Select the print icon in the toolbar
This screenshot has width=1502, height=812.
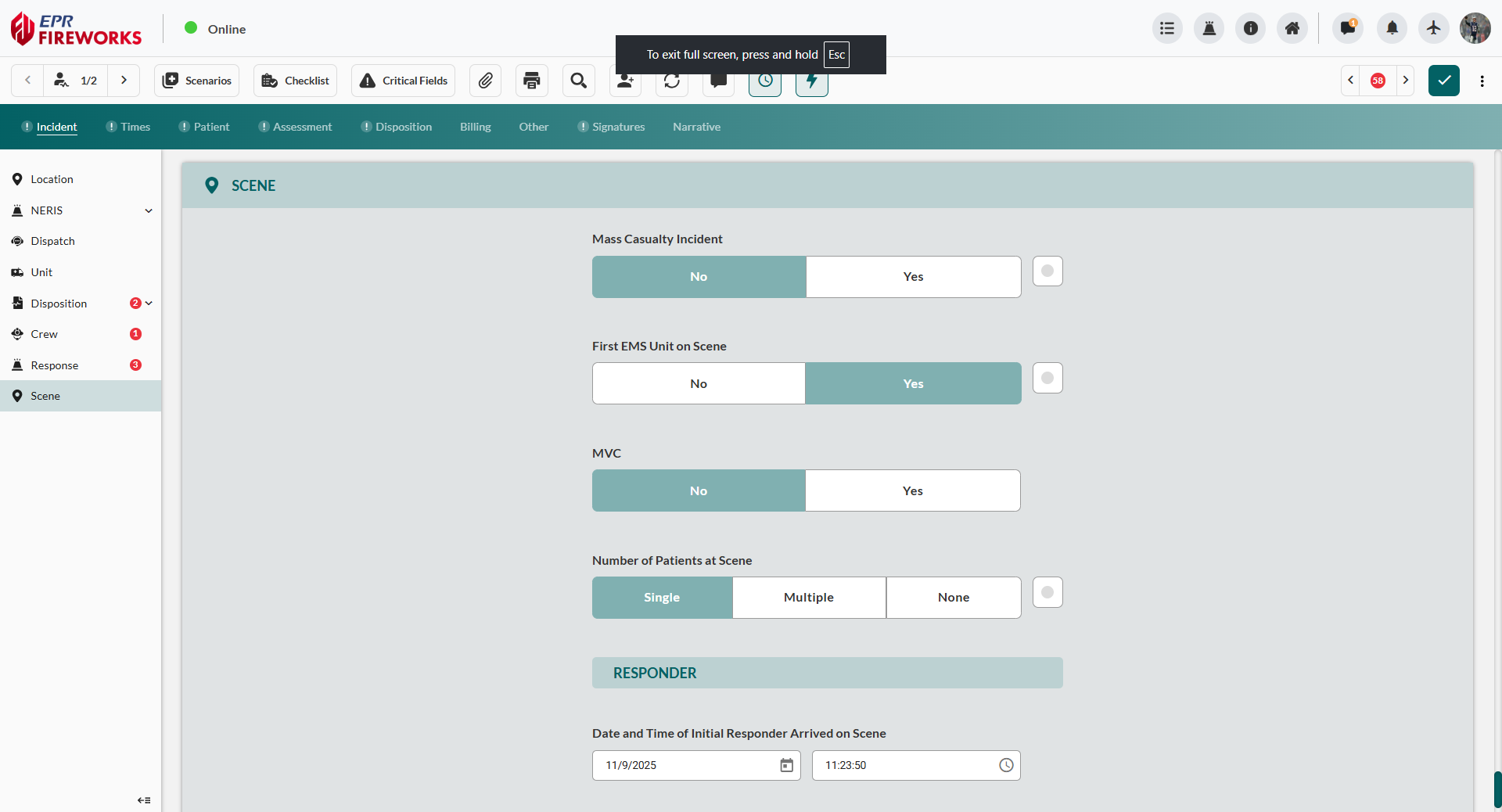tap(531, 81)
